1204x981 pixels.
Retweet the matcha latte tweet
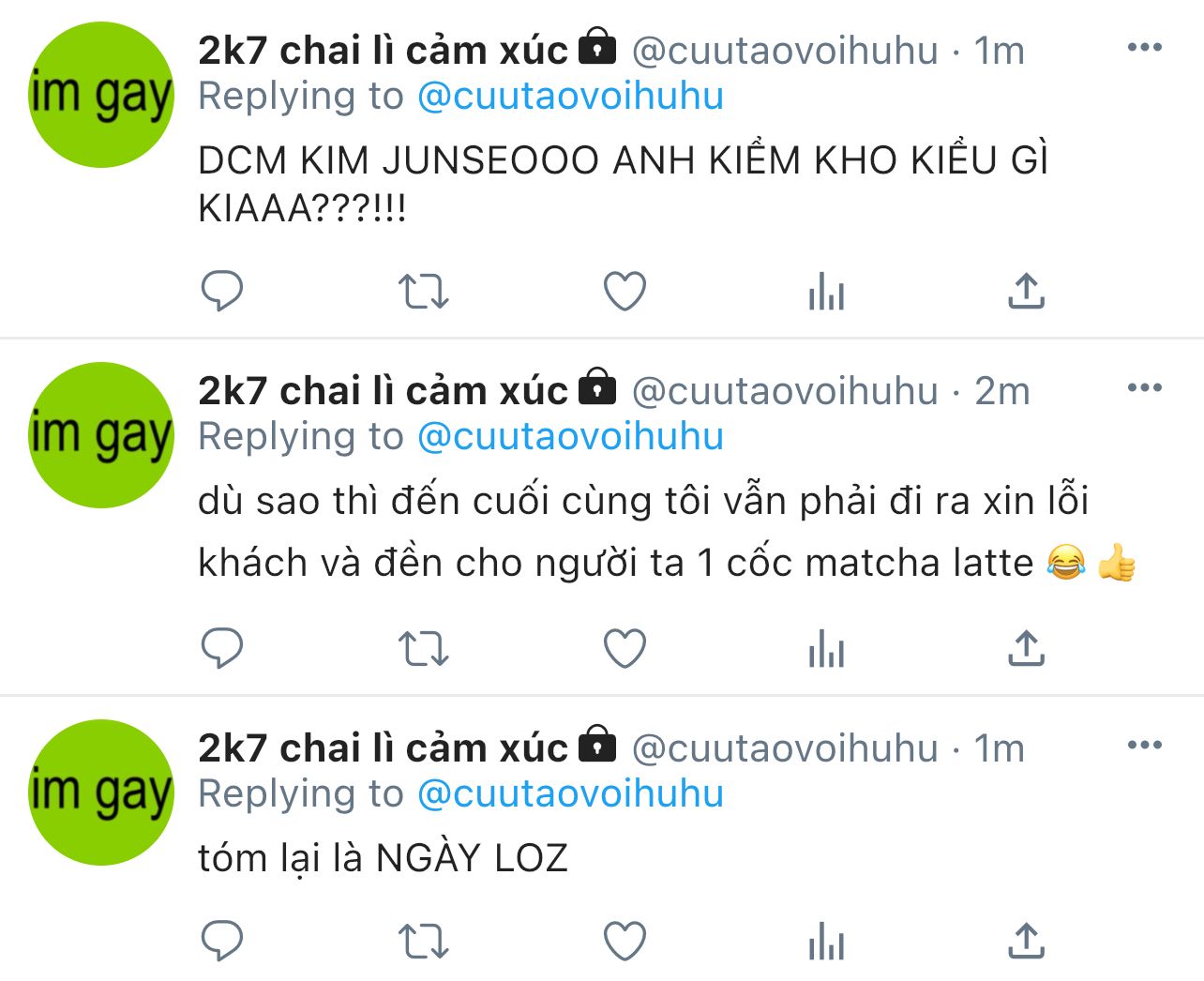click(x=424, y=649)
